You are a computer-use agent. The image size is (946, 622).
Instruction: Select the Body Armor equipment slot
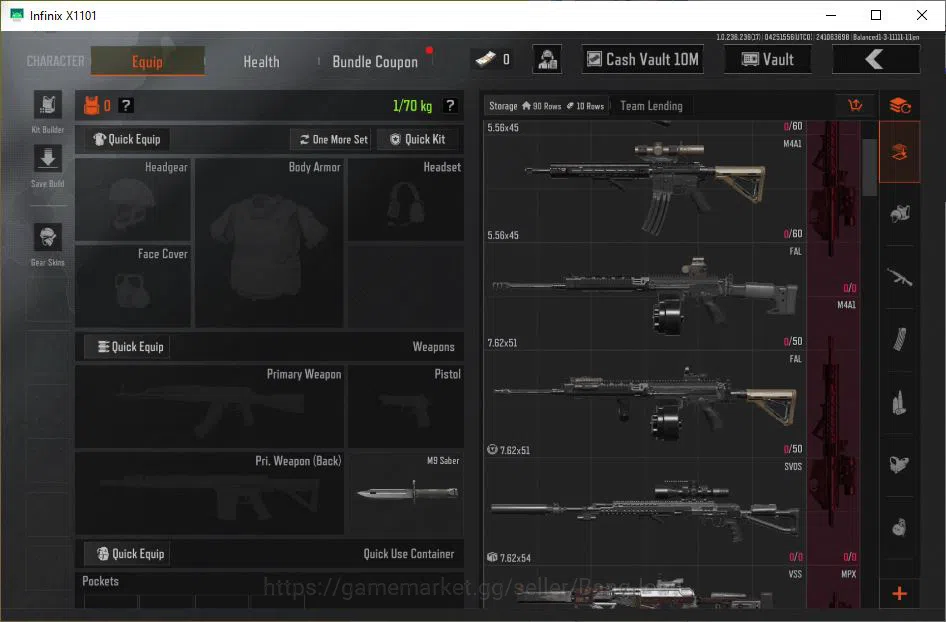click(269, 243)
